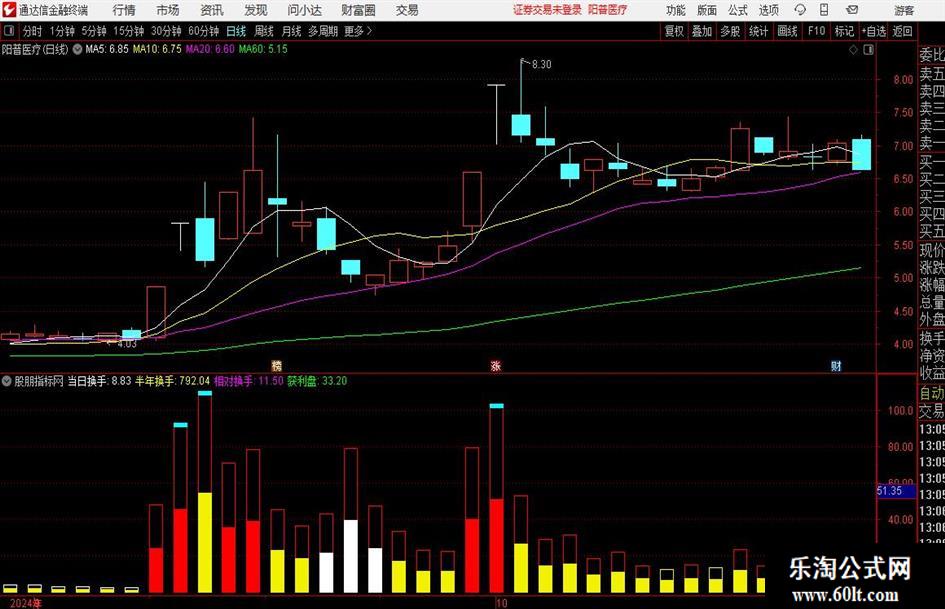The image size is (945, 609).
Task: Click the diamond icon above chart
Action: click(x=853, y=50)
